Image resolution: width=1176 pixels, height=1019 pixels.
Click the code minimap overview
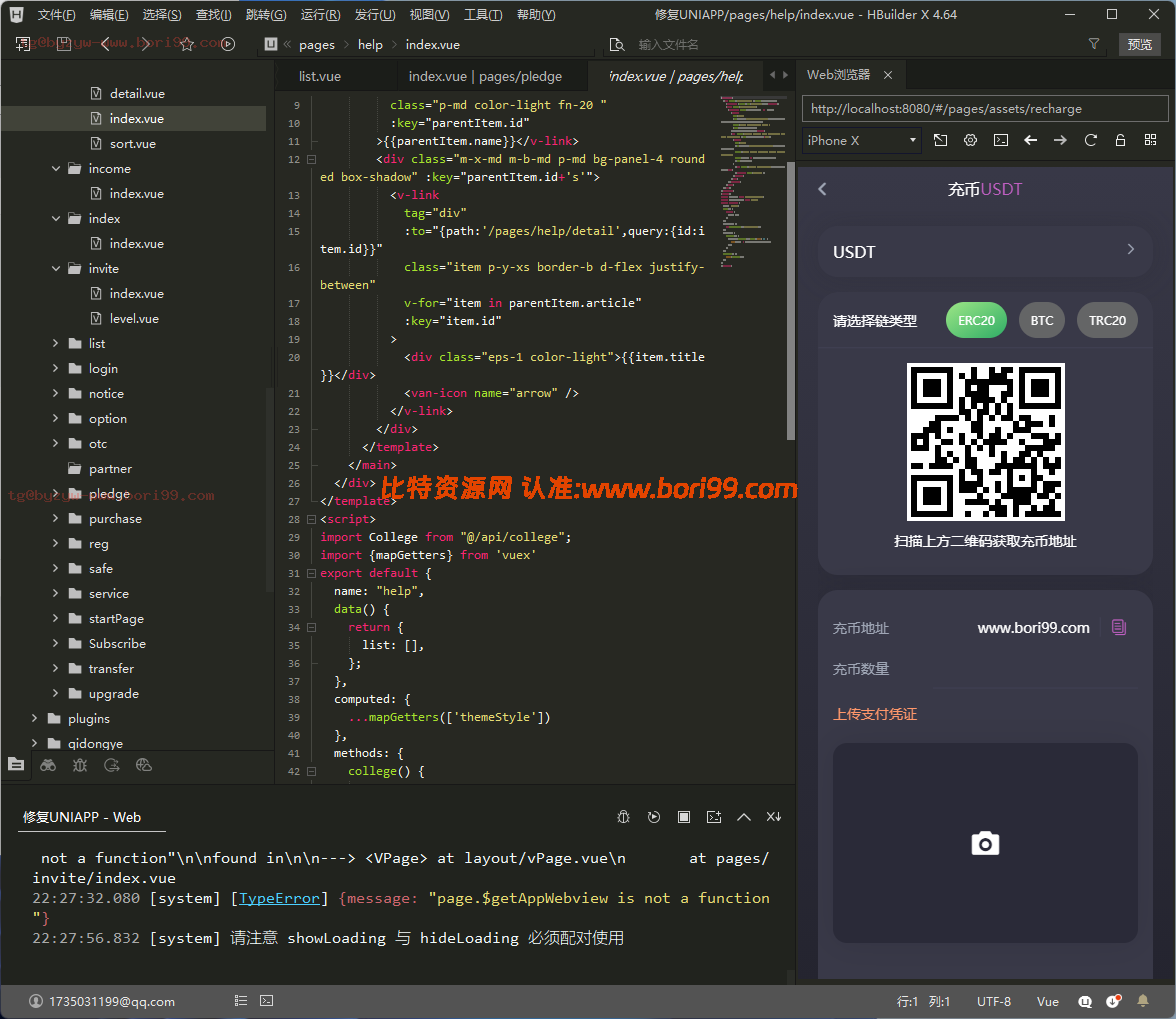[752, 182]
